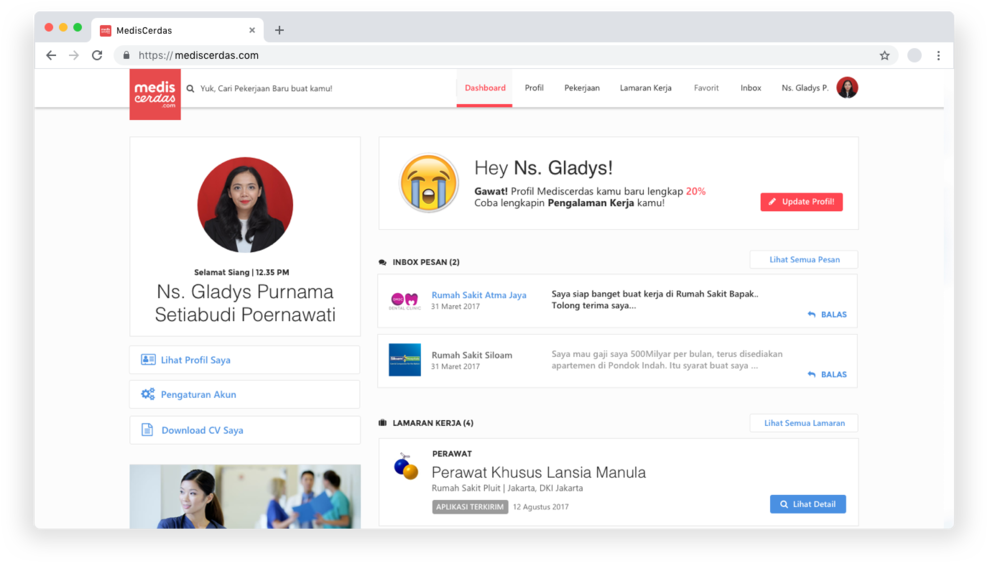Go to the Inbox nav item
The width and height of the screenshot is (987, 562).
(x=750, y=88)
